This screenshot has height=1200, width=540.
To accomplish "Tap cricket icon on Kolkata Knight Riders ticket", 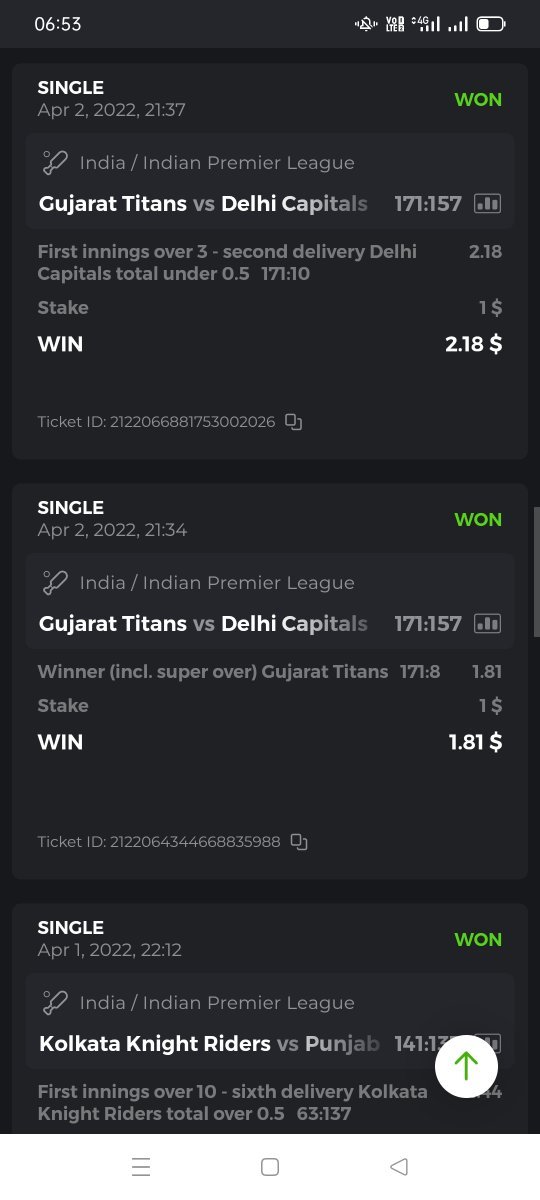I will [x=54, y=1003].
